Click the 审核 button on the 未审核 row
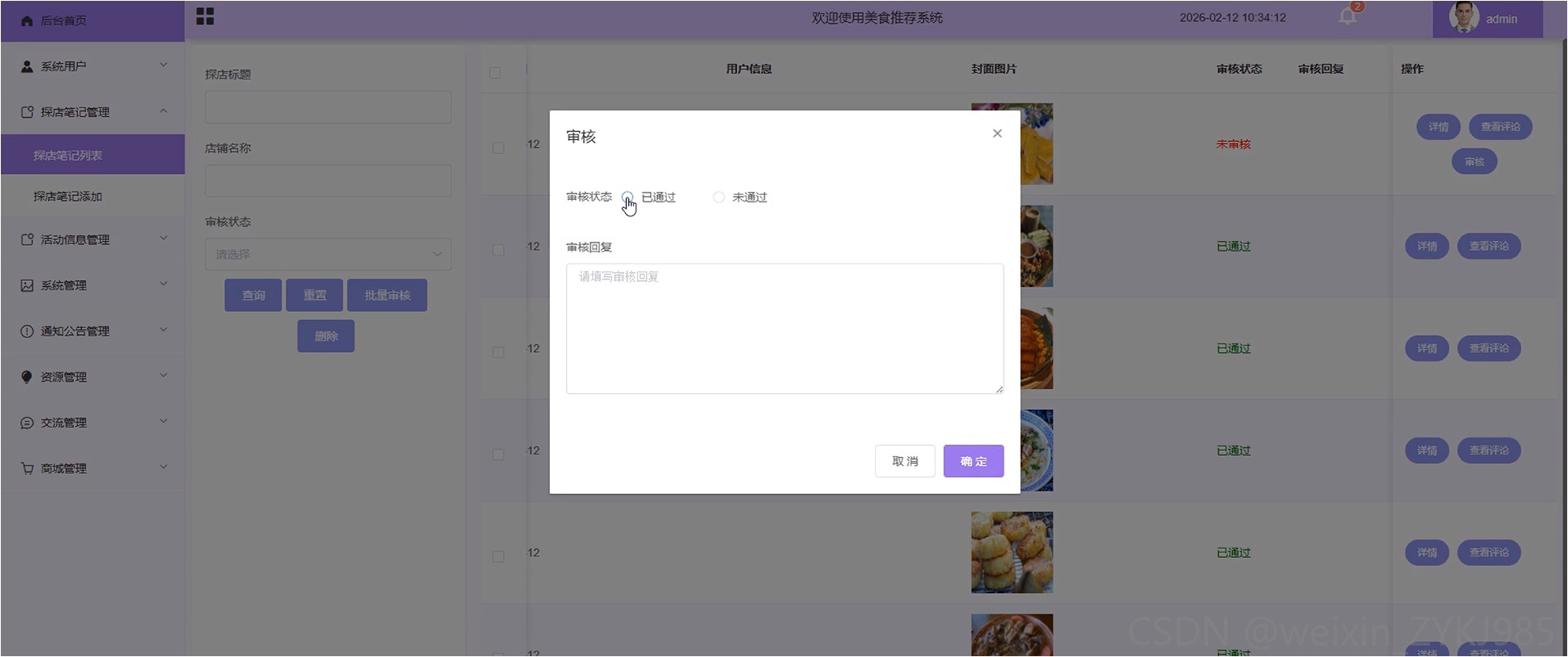Viewport: 1568px width, 657px height. pyautogui.click(x=1475, y=161)
